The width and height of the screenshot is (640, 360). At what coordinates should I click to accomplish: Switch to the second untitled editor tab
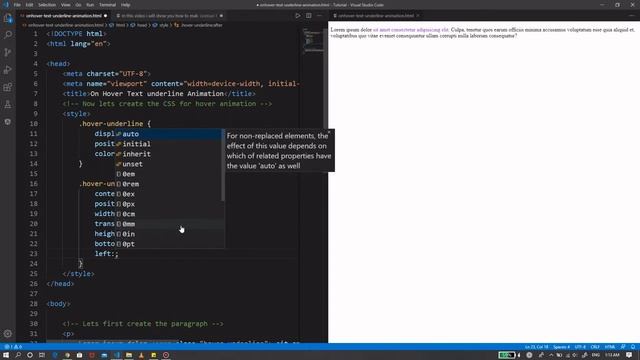pos(169,16)
